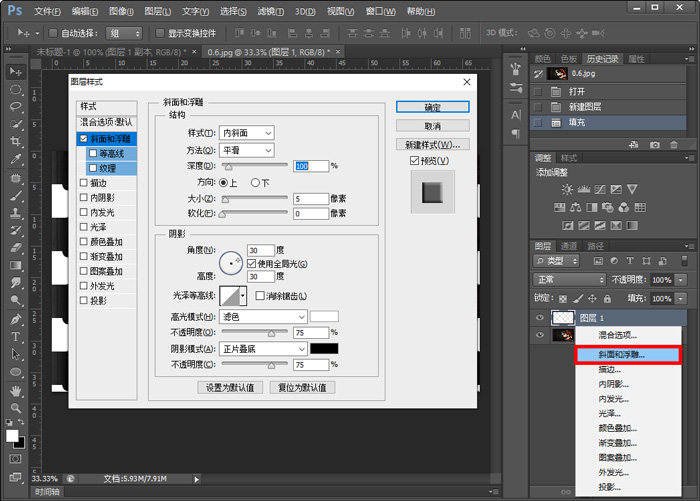Open layer 填充 fill dropdown arrow
700x501 pixels.
tap(681, 298)
